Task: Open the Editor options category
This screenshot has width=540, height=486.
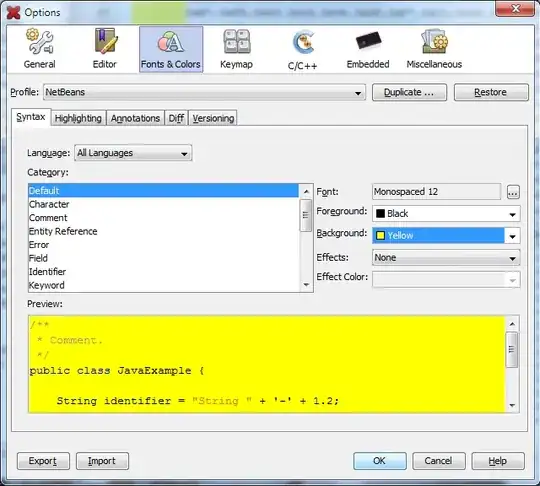Action: pos(105,49)
